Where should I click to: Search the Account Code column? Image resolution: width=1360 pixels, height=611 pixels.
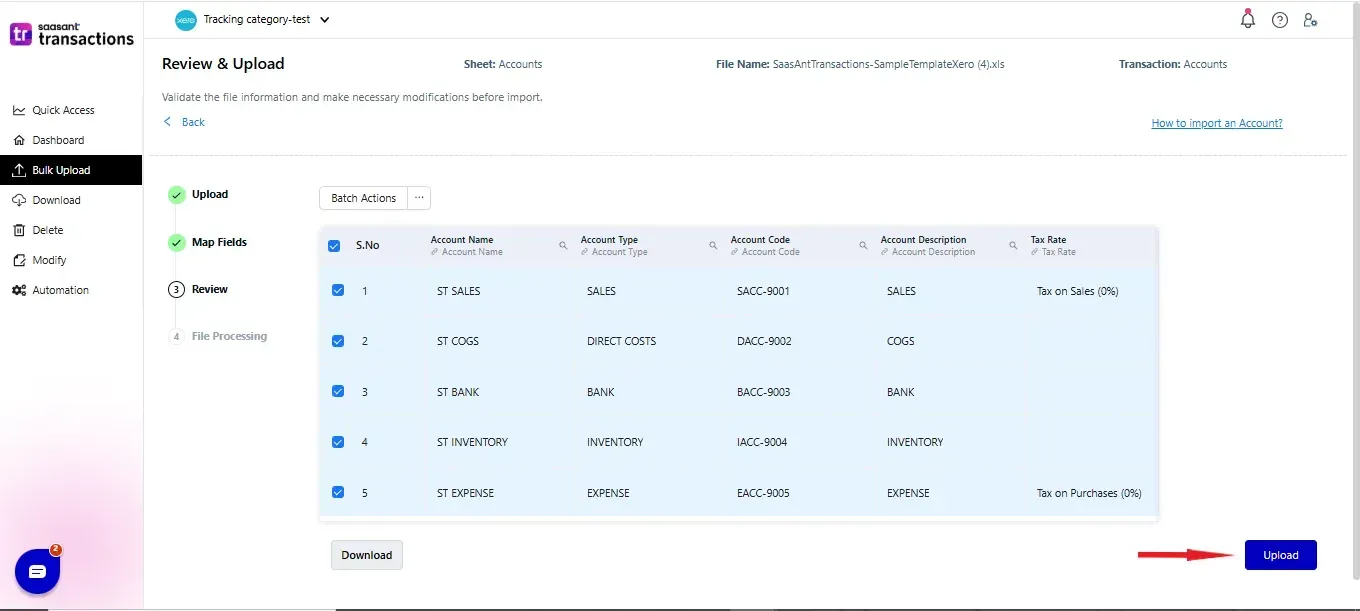coord(863,245)
